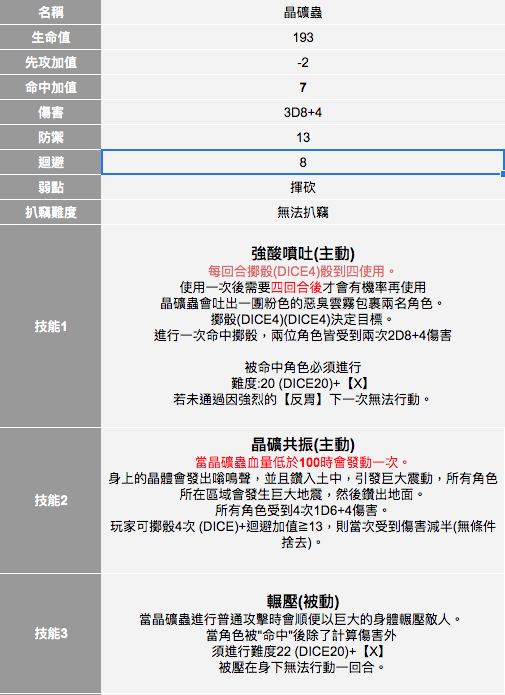Image resolution: width=505 pixels, height=695 pixels.
Task: Click the cell showing 193
Action: click(303, 37)
